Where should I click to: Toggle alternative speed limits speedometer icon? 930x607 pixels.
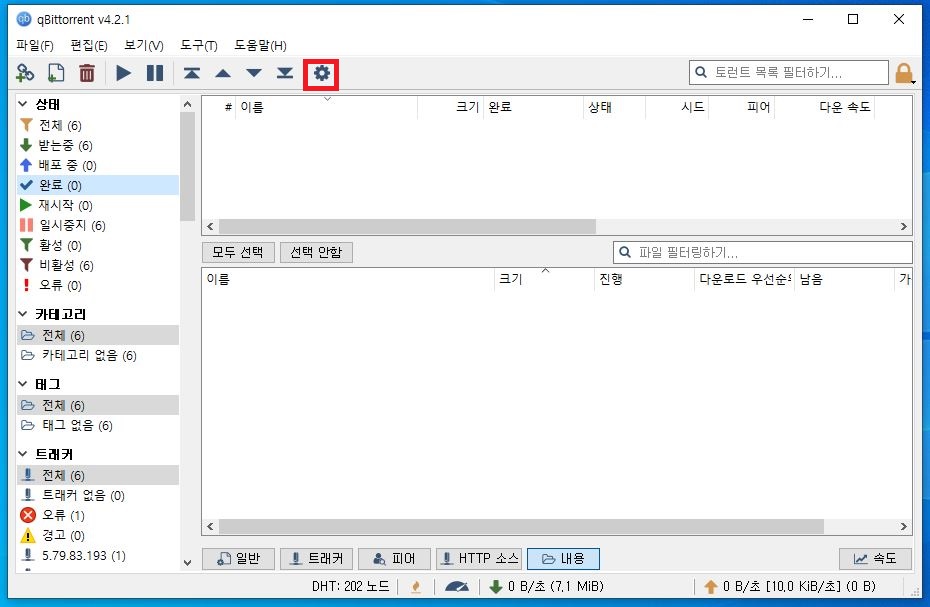(x=457, y=587)
